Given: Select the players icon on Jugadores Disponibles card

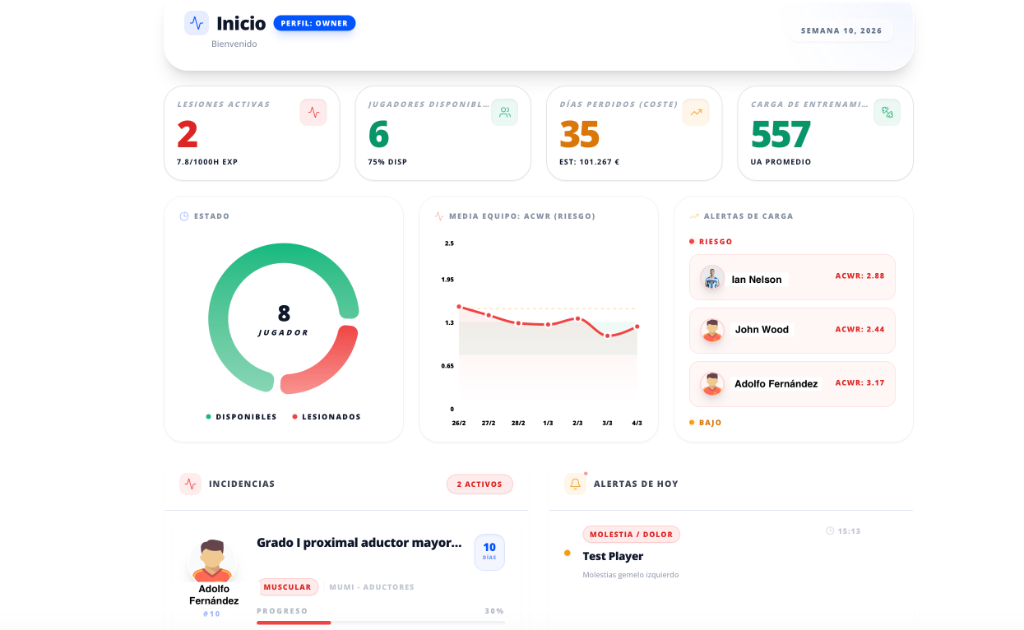Looking at the screenshot, I should (x=504, y=112).
